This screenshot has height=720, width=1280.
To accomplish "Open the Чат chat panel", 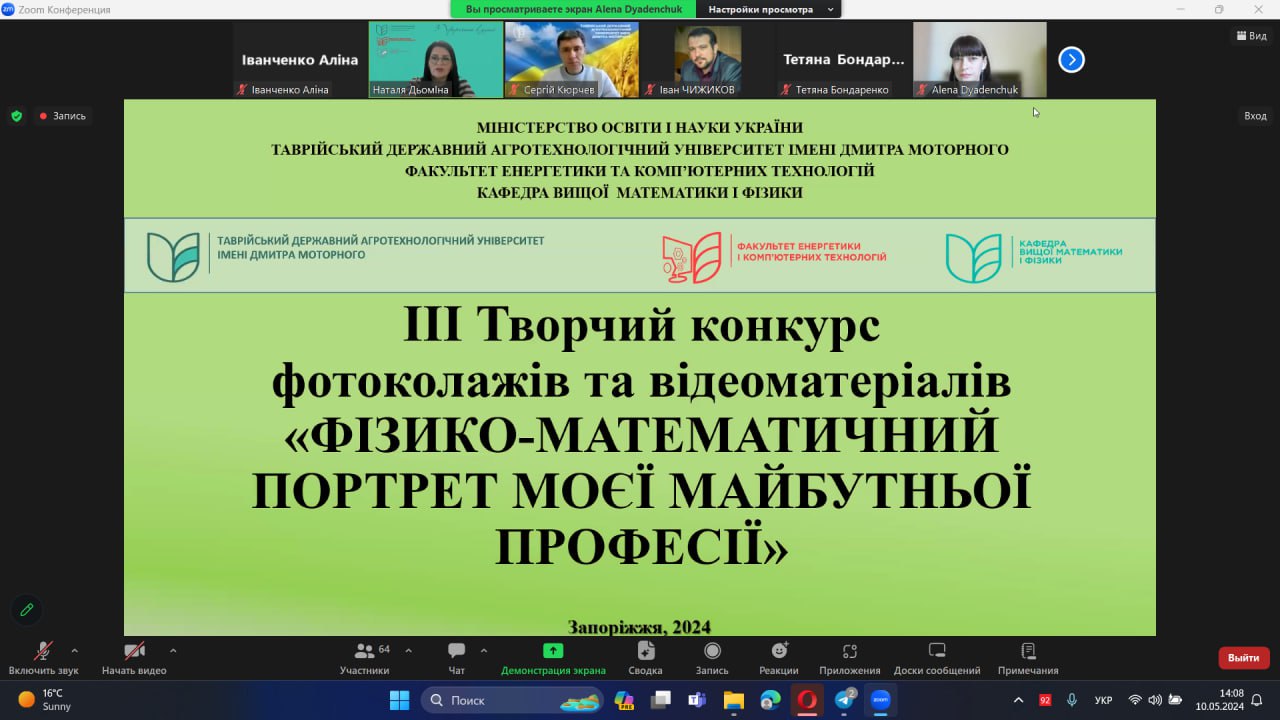I will [x=457, y=658].
